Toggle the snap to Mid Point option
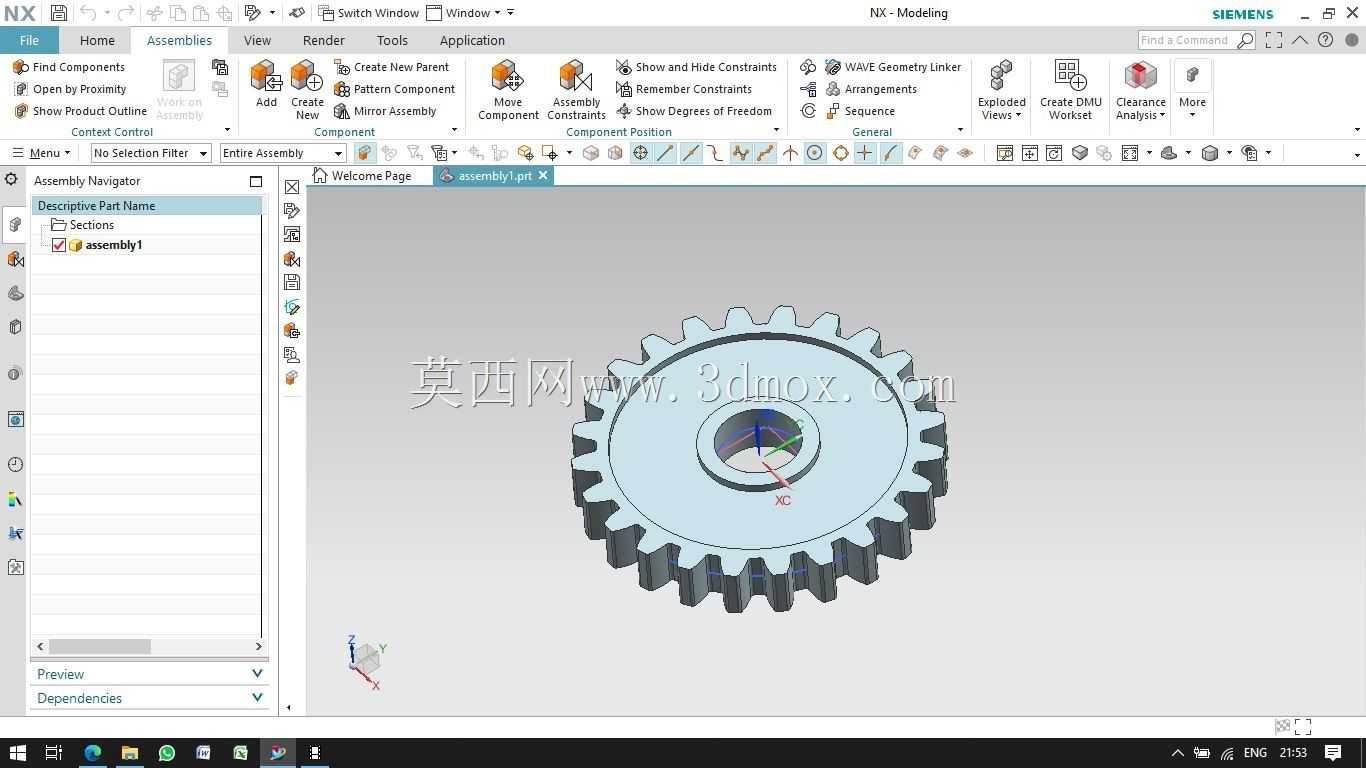 tap(691, 153)
